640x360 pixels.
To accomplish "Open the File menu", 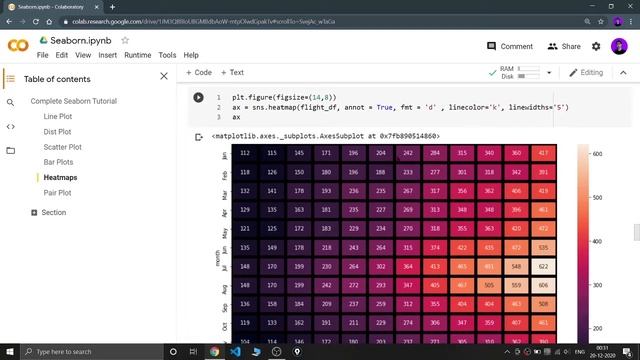I will tap(42, 55).
